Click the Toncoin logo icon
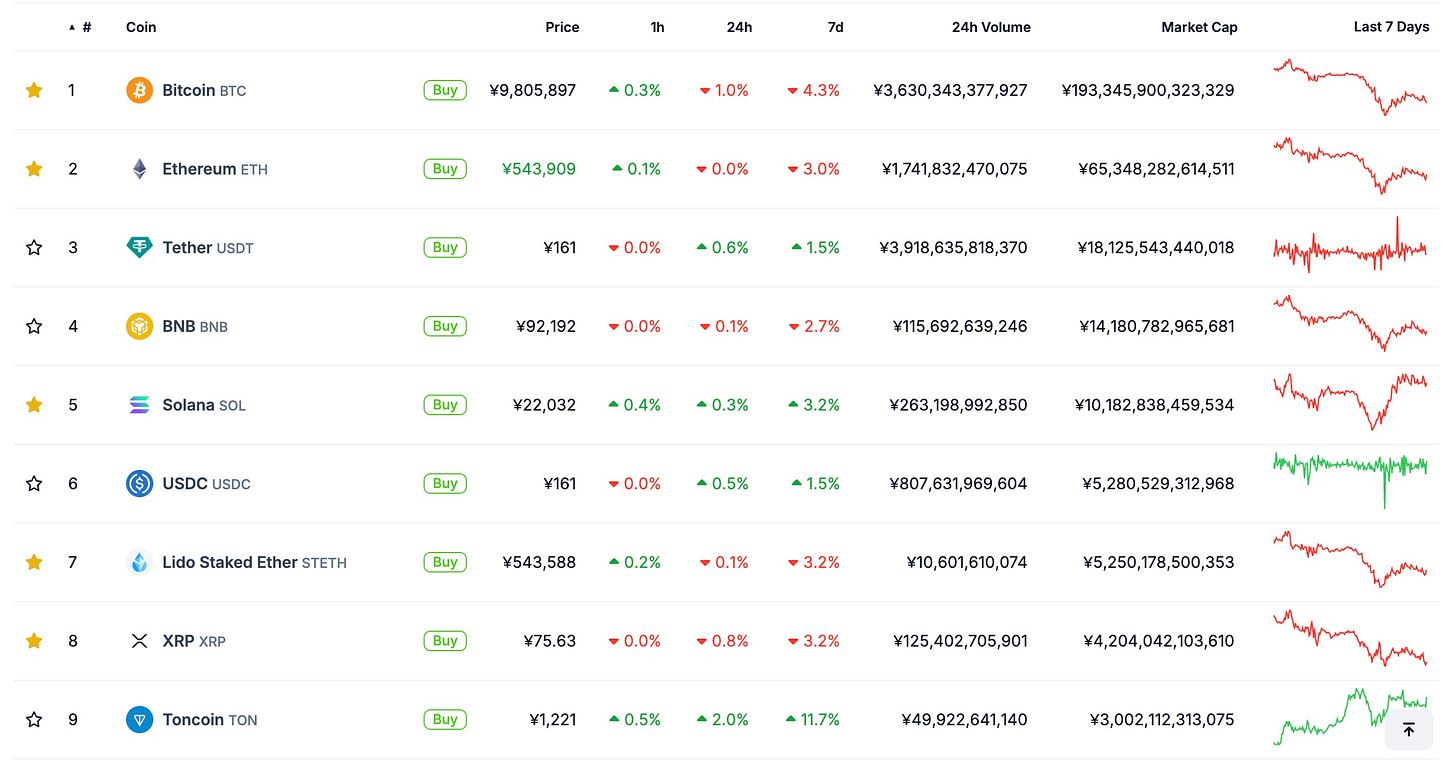 tap(139, 720)
